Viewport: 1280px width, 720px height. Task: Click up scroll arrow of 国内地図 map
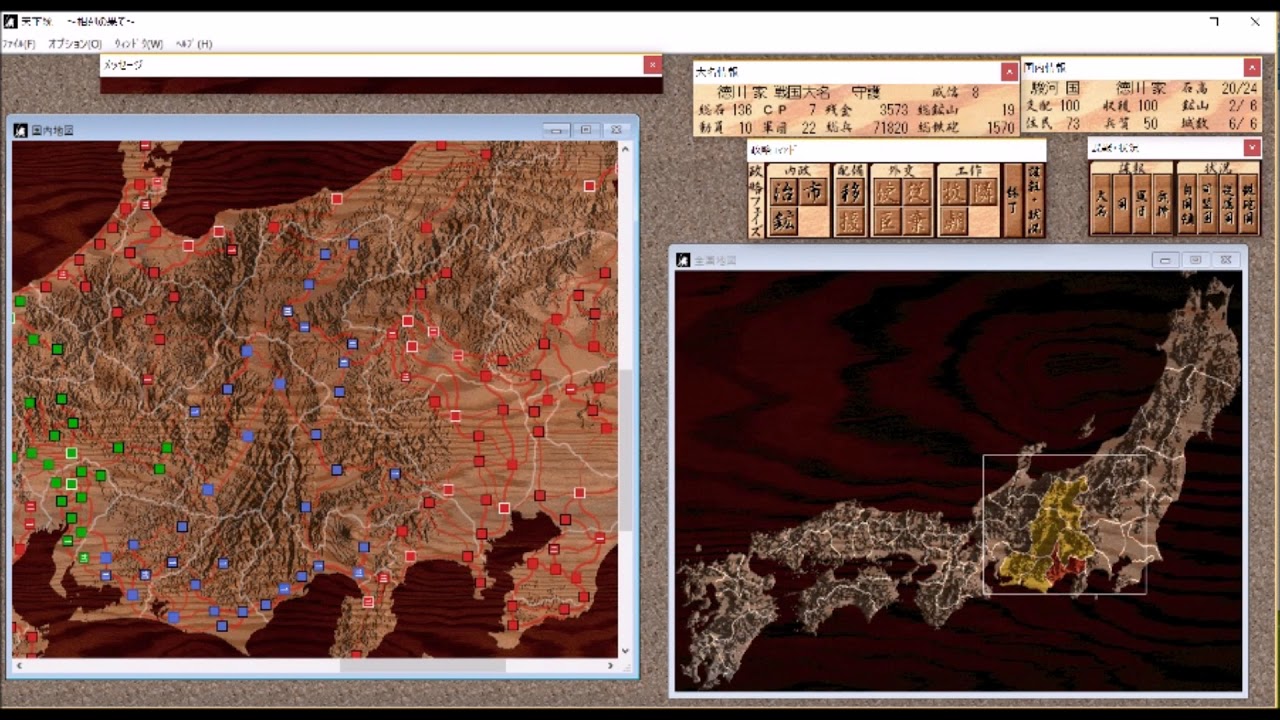click(x=626, y=148)
